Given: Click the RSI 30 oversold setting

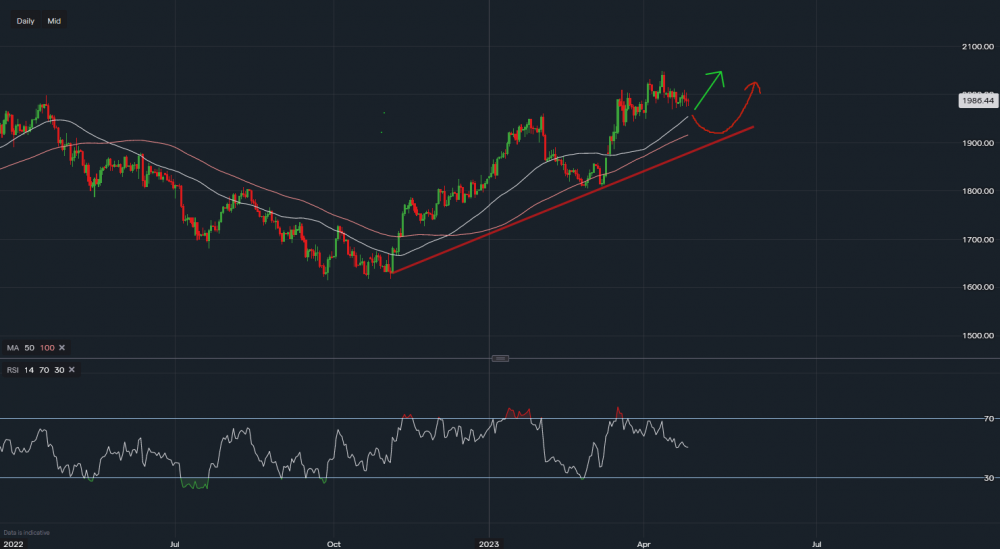Looking at the screenshot, I should [x=60, y=370].
